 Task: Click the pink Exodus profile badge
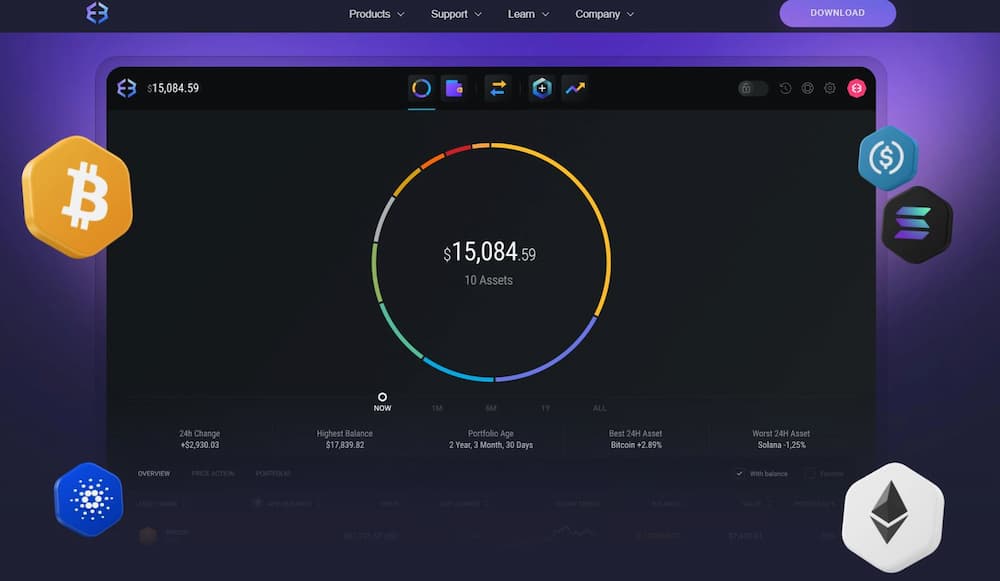coord(857,88)
